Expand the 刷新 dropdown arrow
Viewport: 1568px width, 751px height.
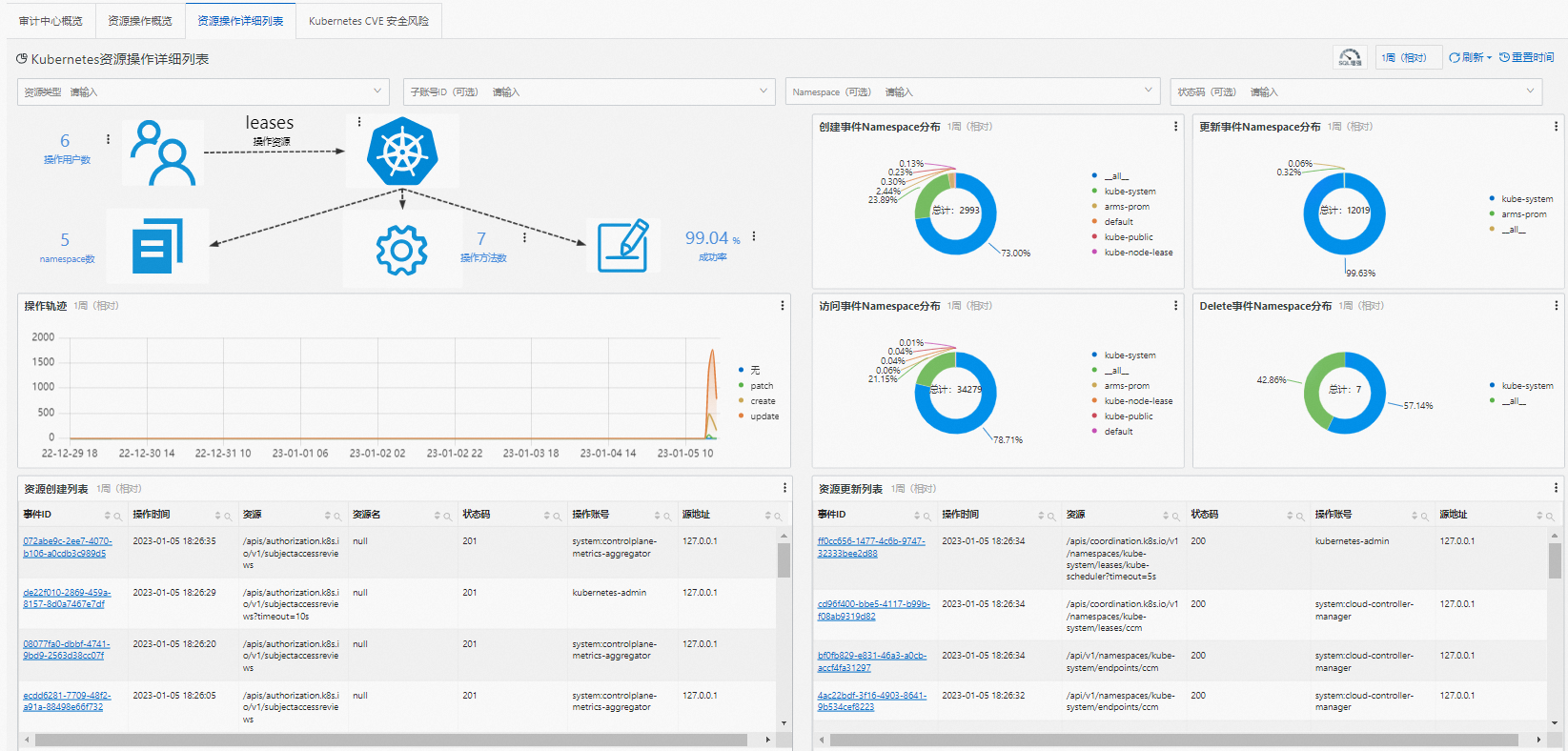1489,58
